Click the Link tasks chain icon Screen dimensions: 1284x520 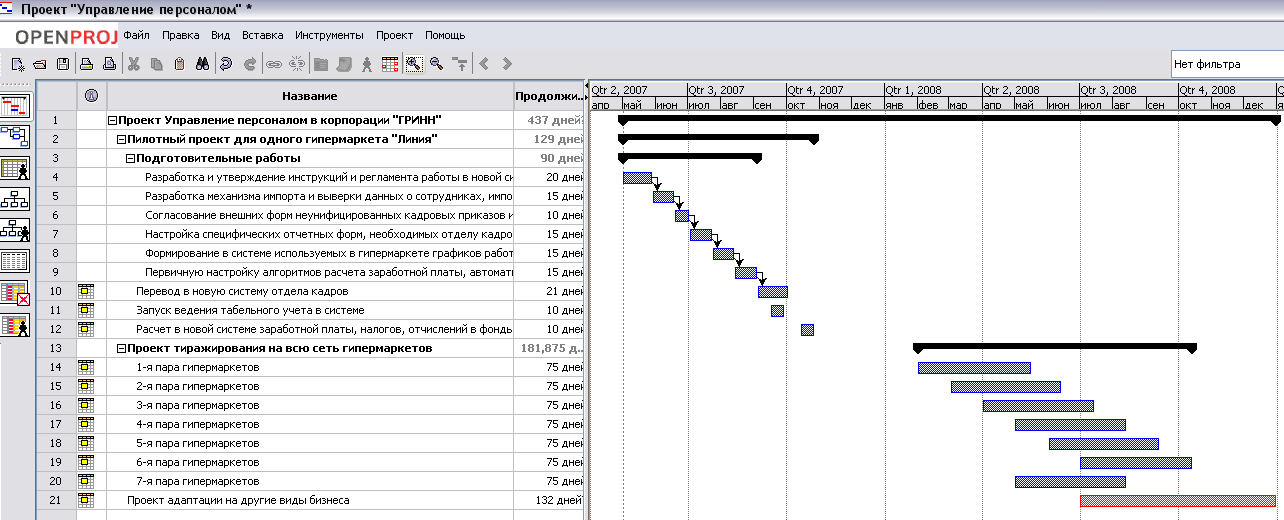274,64
